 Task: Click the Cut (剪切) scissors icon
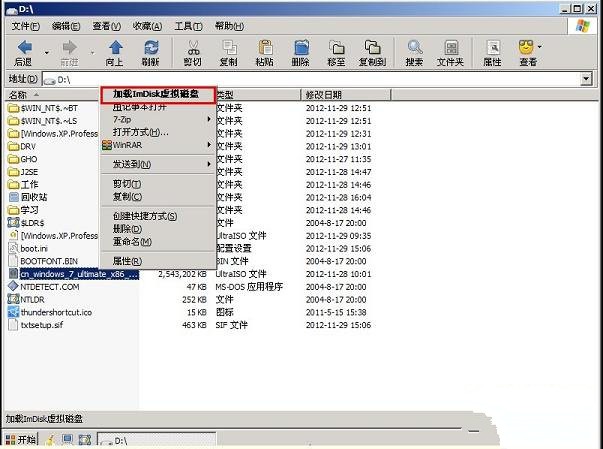tap(191, 48)
